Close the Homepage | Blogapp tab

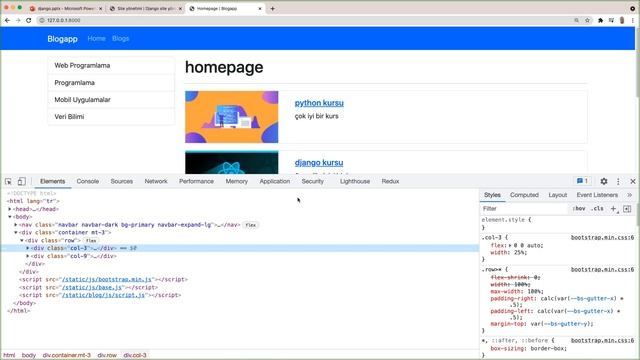click(260, 8)
